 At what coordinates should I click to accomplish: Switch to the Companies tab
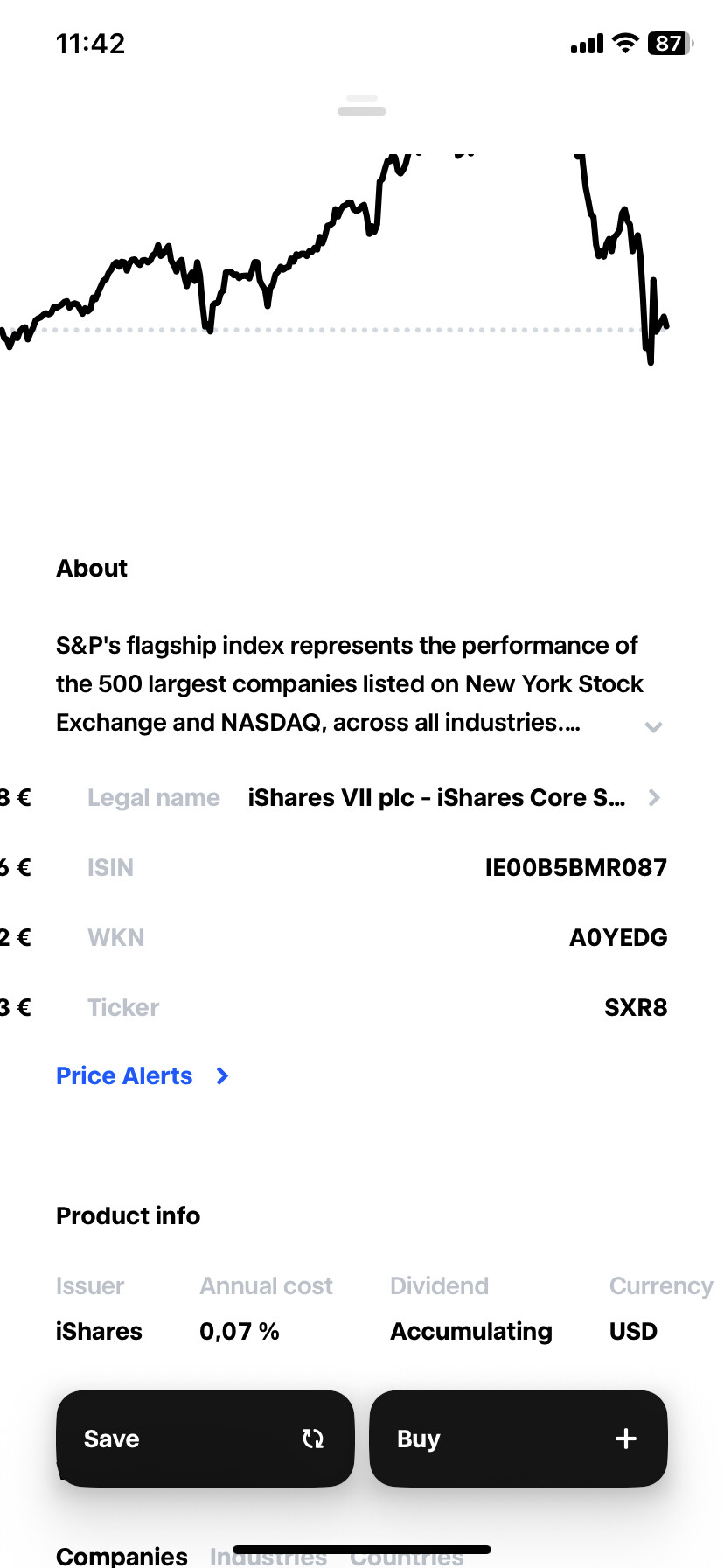(122, 1556)
